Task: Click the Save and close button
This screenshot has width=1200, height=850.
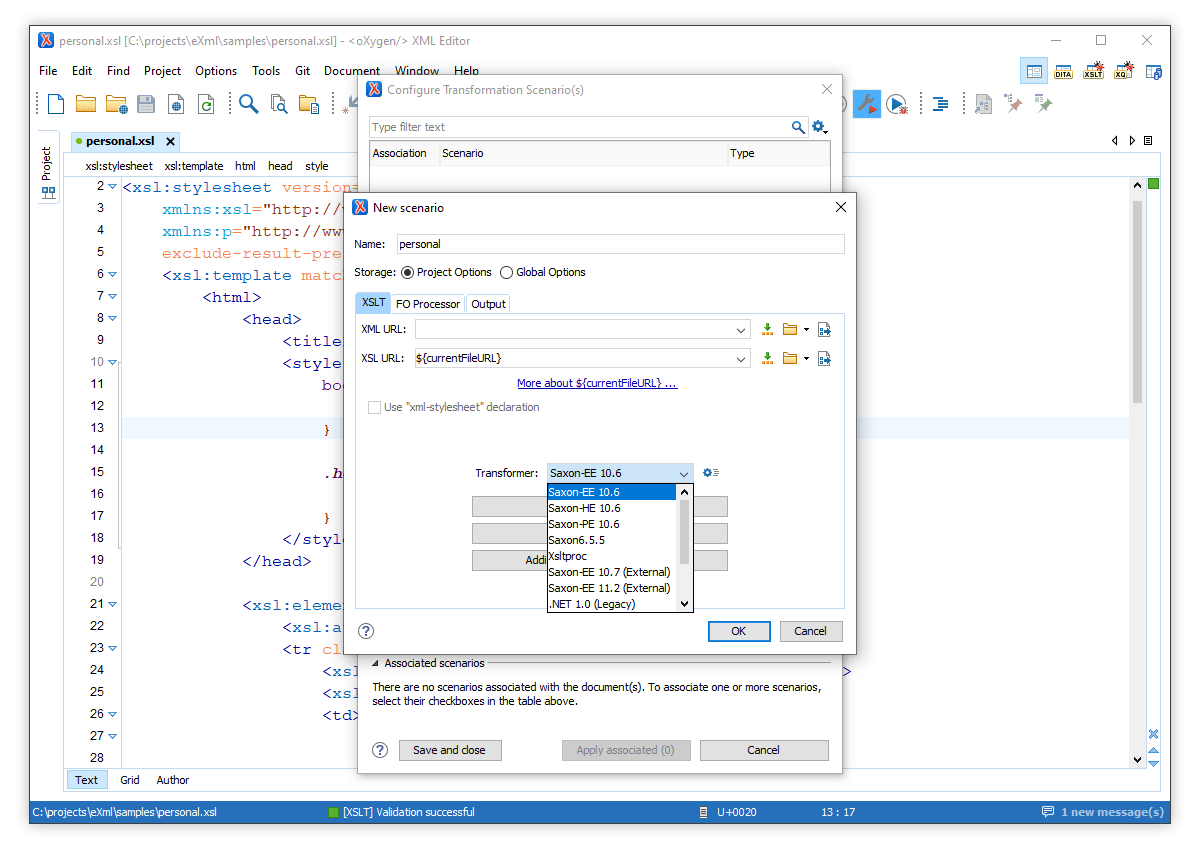Action: [450, 750]
